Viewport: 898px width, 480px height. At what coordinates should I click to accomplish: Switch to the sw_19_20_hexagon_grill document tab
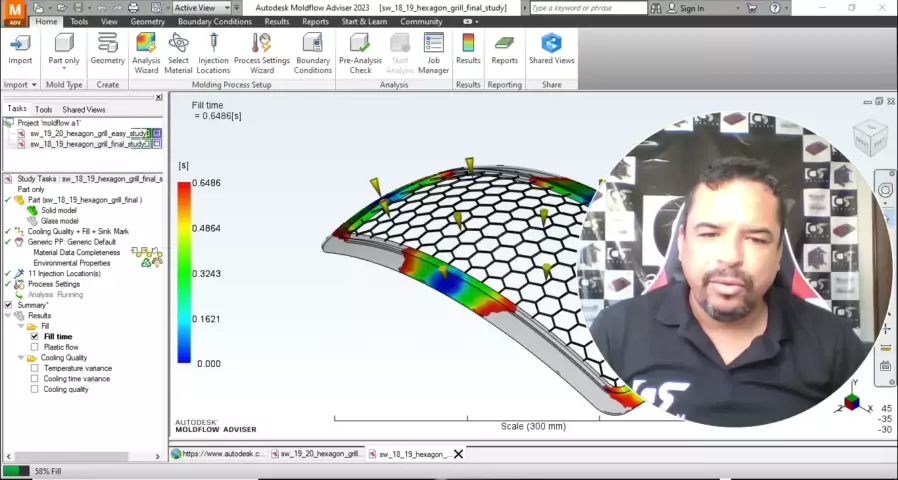click(x=317, y=454)
